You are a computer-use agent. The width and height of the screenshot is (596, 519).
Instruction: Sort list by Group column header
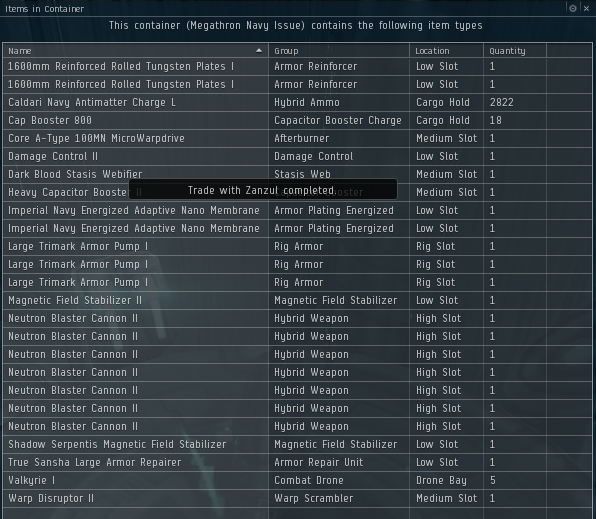coord(339,51)
